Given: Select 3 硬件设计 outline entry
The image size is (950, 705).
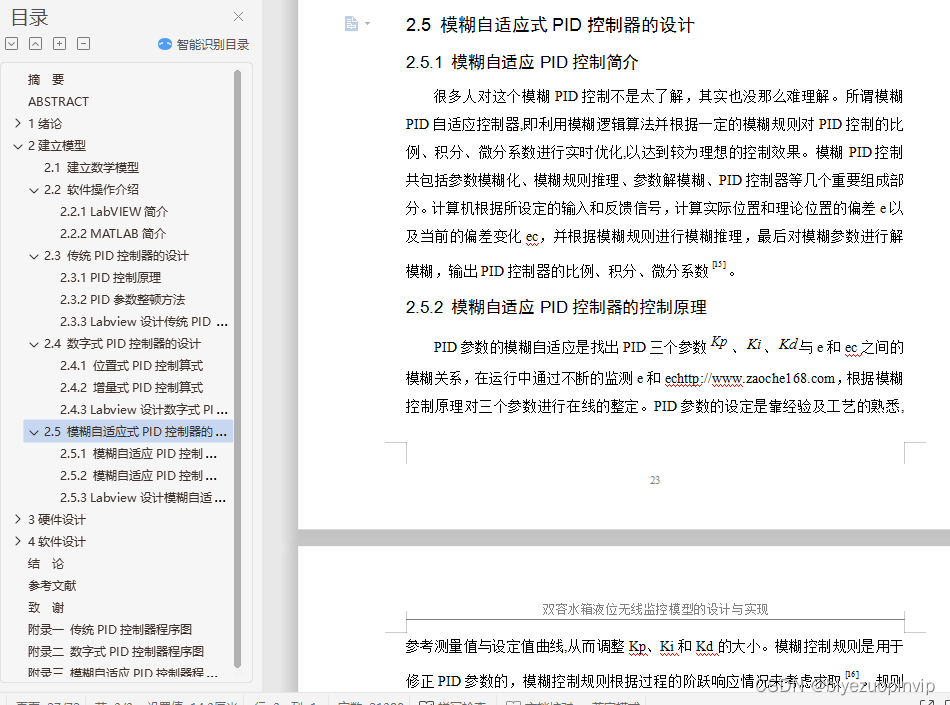Looking at the screenshot, I should click(x=57, y=519).
